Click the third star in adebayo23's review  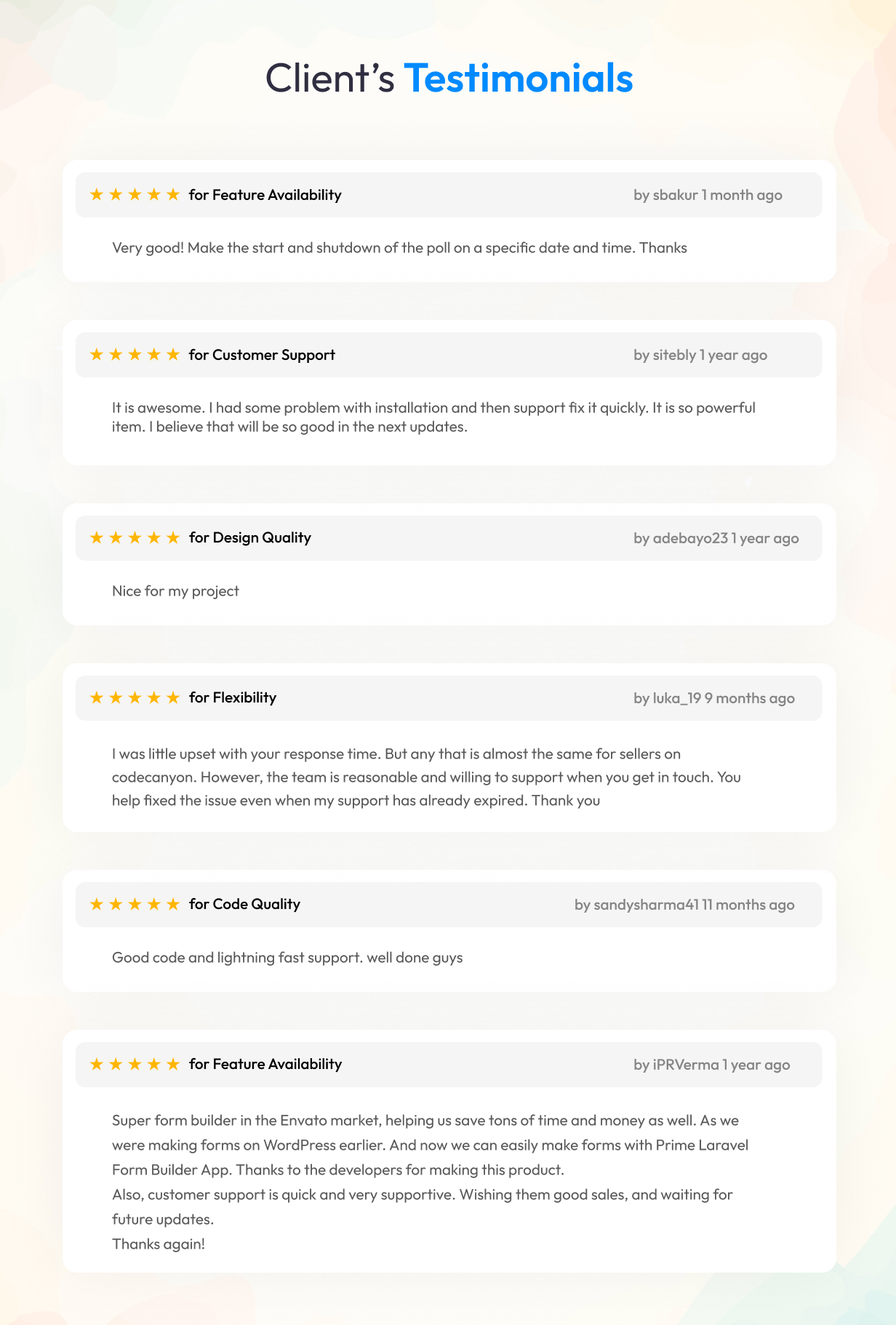pos(135,537)
